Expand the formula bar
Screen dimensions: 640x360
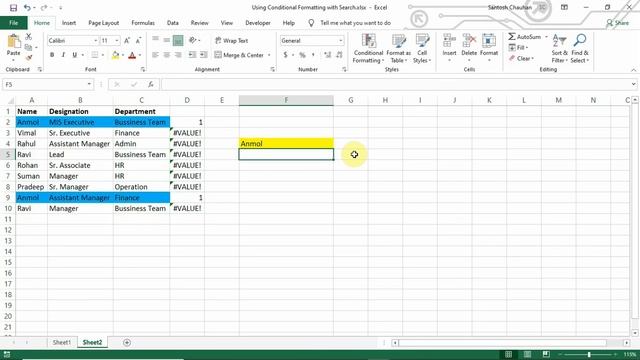tap(633, 84)
